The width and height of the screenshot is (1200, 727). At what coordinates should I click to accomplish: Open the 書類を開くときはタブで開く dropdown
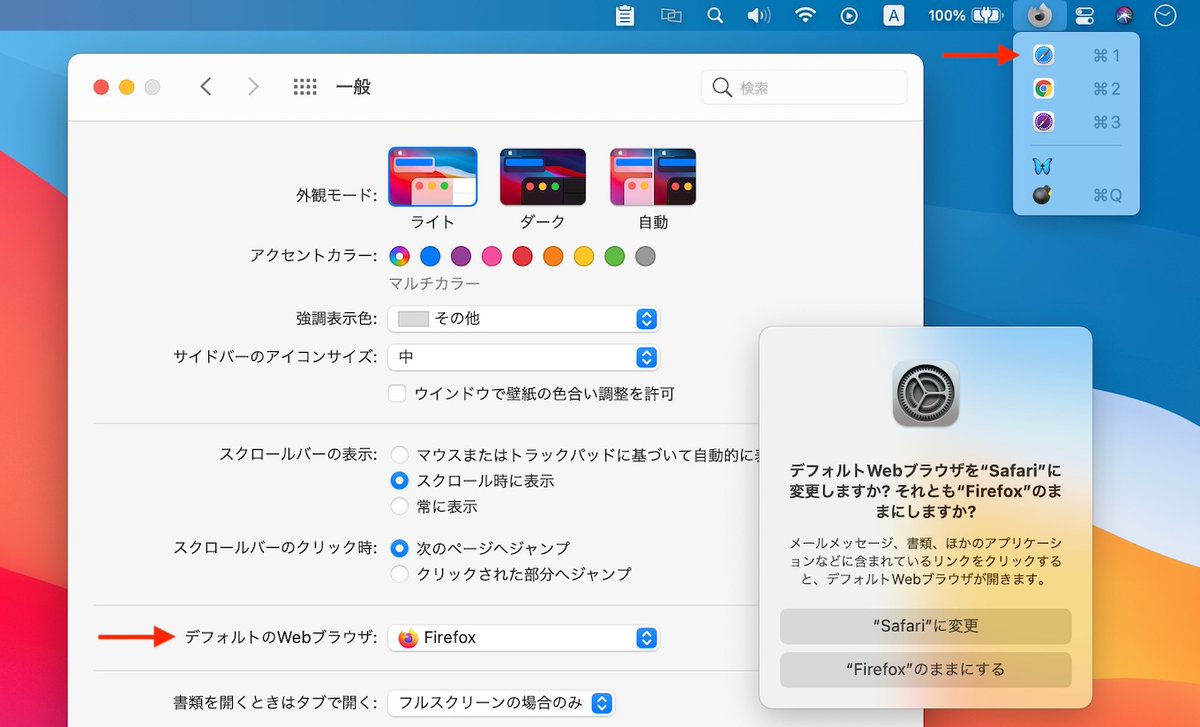(500, 703)
